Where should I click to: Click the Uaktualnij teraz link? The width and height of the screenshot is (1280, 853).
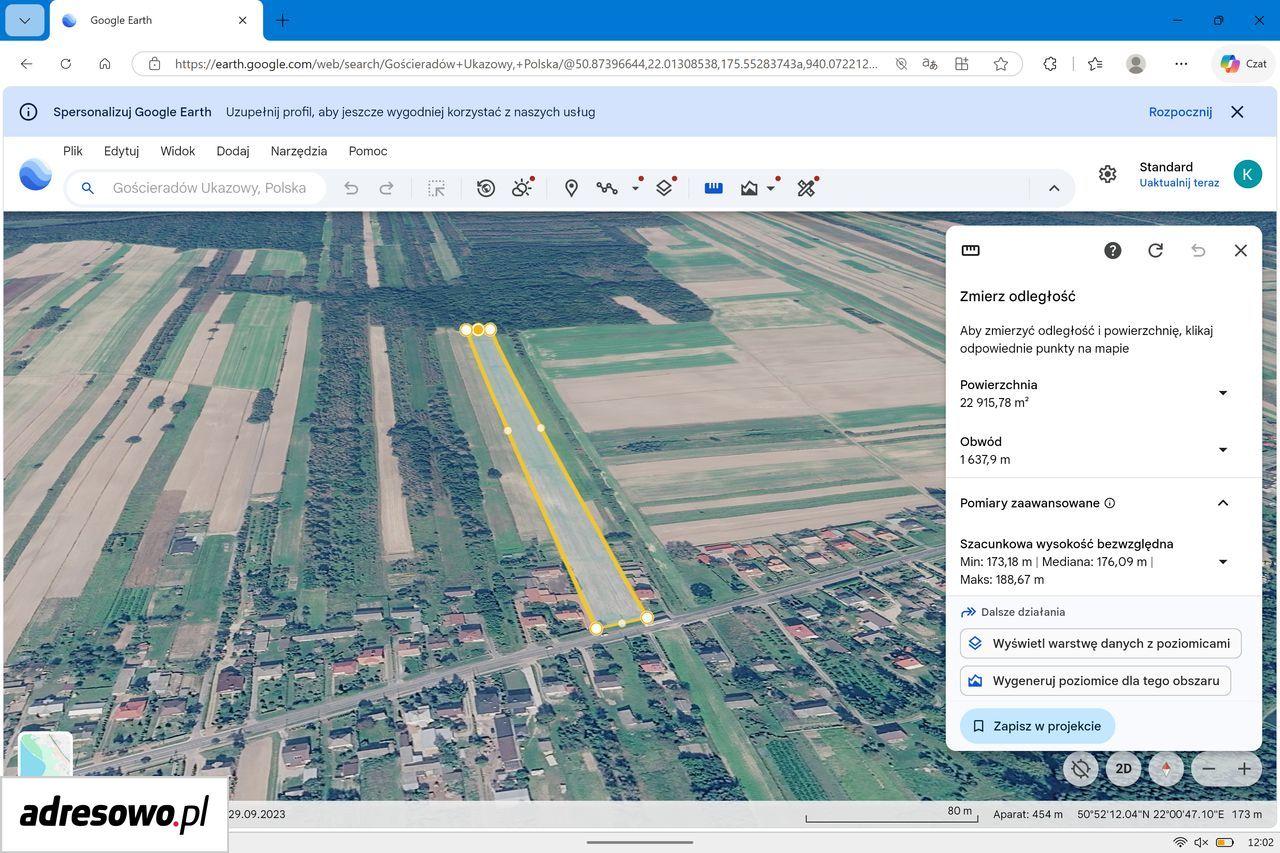pos(1179,183)
